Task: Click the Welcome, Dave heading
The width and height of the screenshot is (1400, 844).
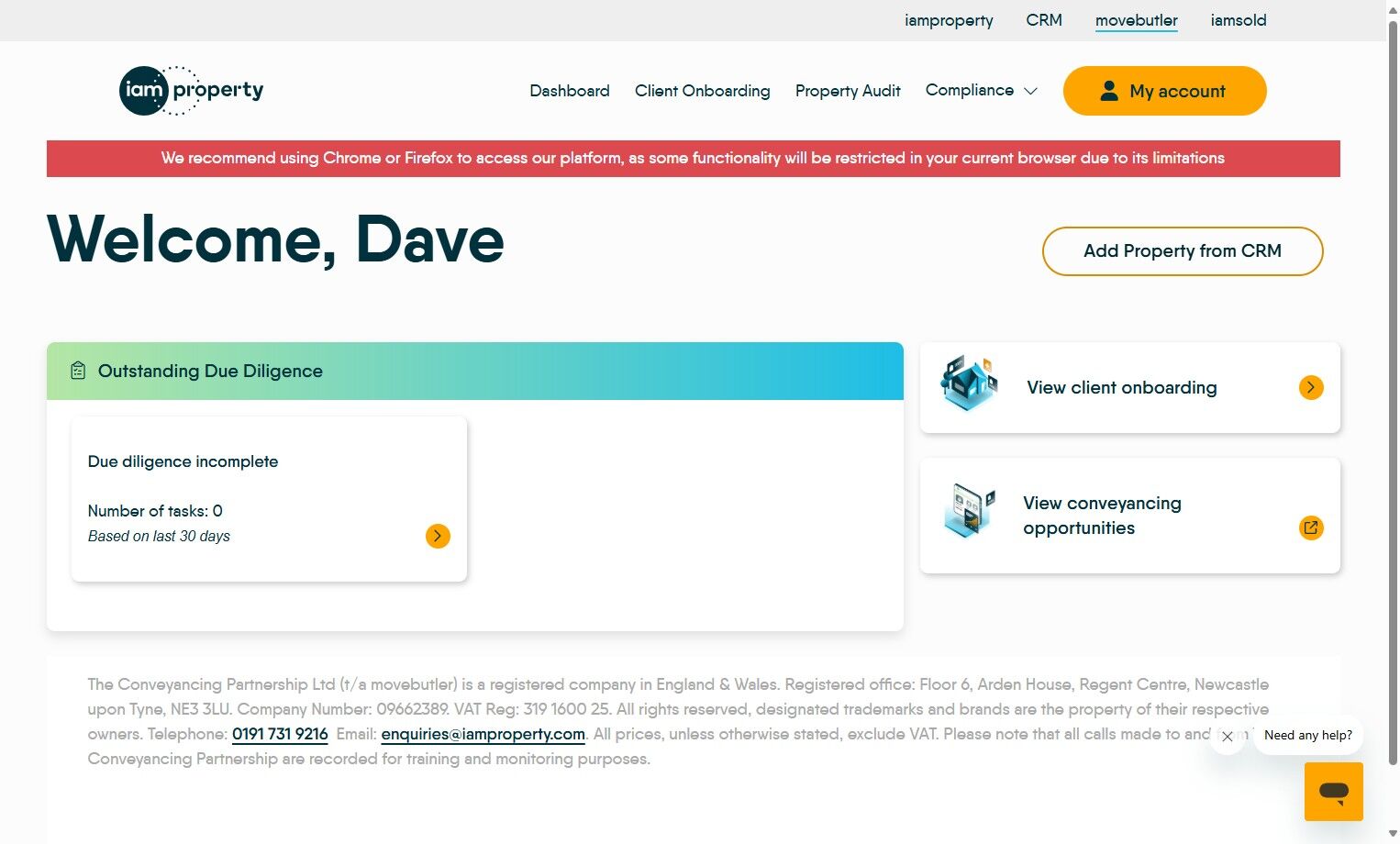Action: 275,240
